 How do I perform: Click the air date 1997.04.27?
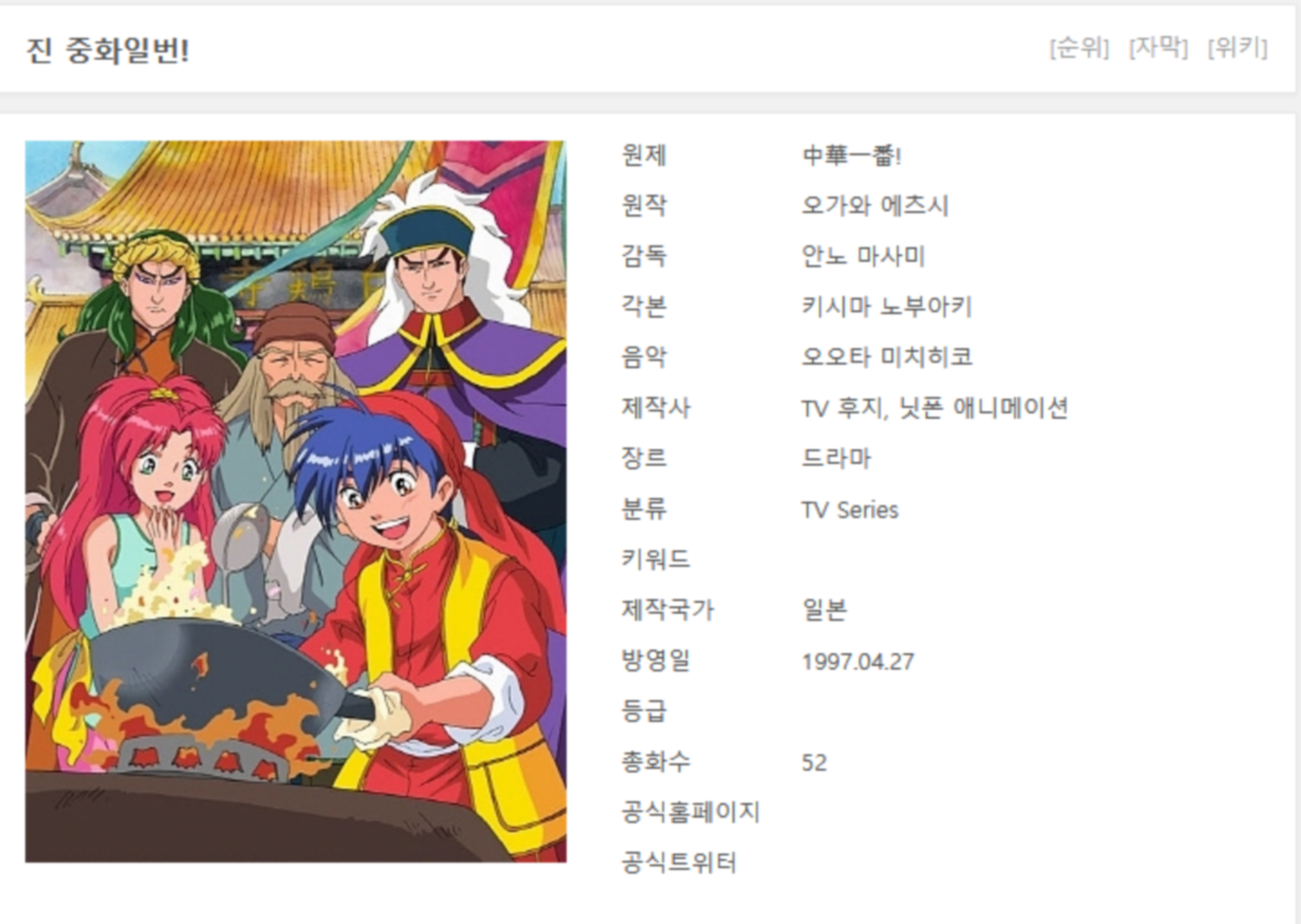tap(858, 661)
